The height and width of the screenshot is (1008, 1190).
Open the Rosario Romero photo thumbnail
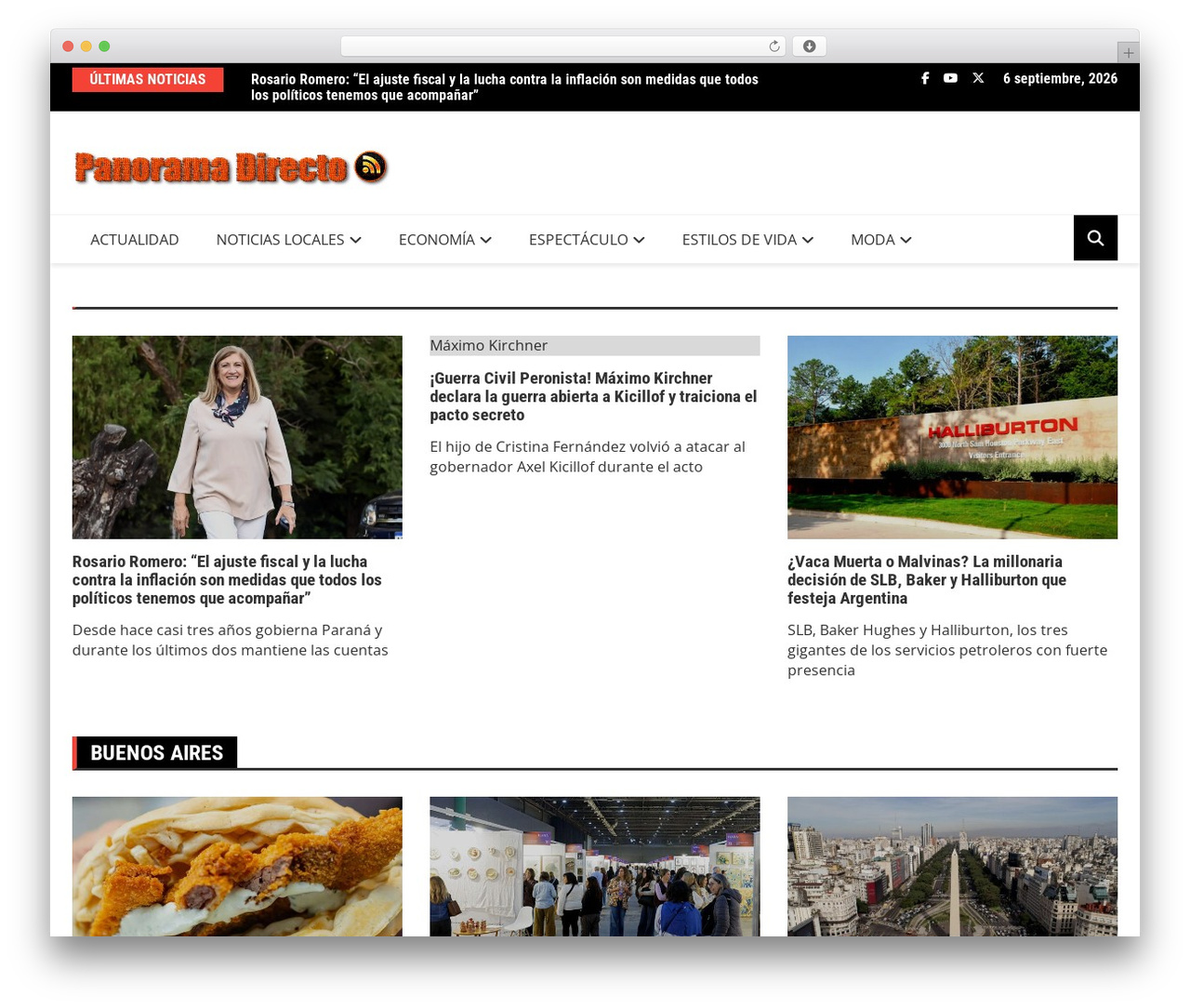[x=237, y=437]
